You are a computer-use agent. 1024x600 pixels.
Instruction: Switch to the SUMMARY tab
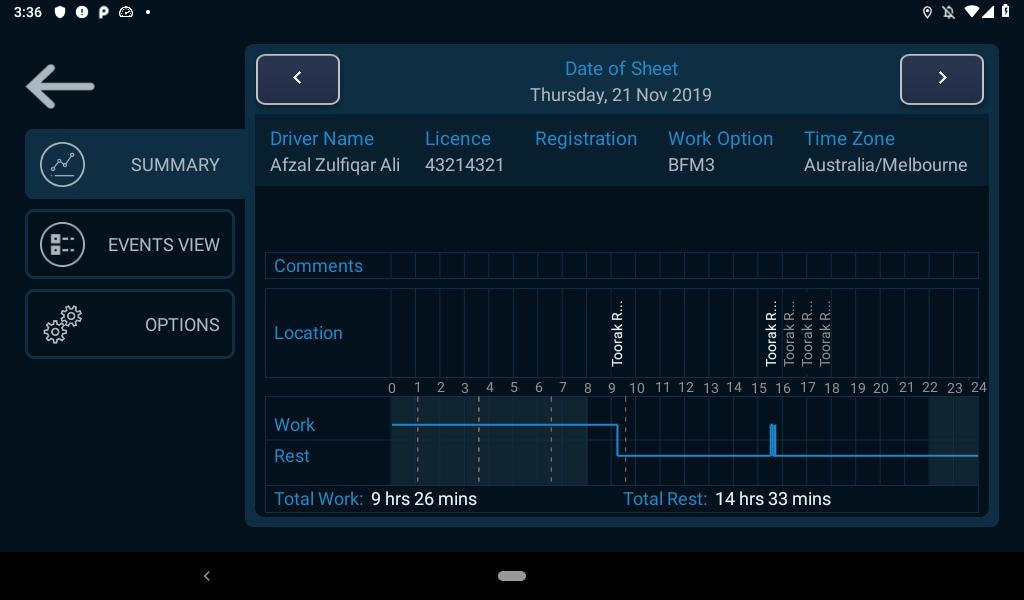tap(135, 164)
